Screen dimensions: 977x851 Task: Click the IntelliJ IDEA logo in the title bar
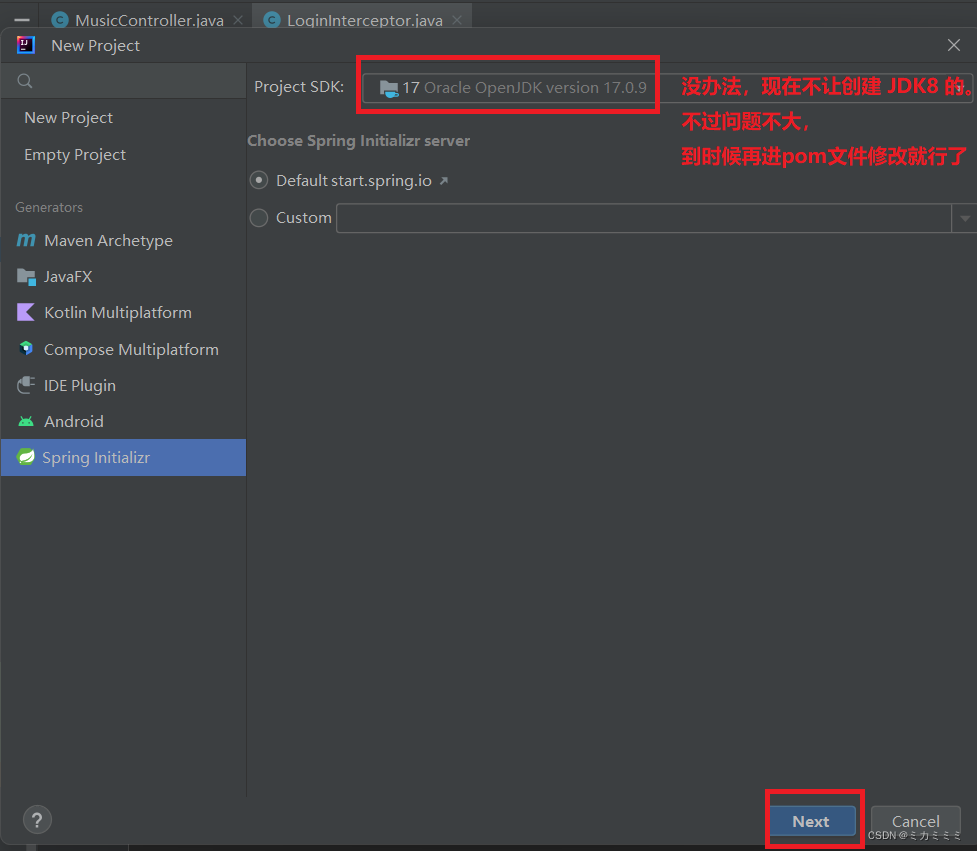26,45
